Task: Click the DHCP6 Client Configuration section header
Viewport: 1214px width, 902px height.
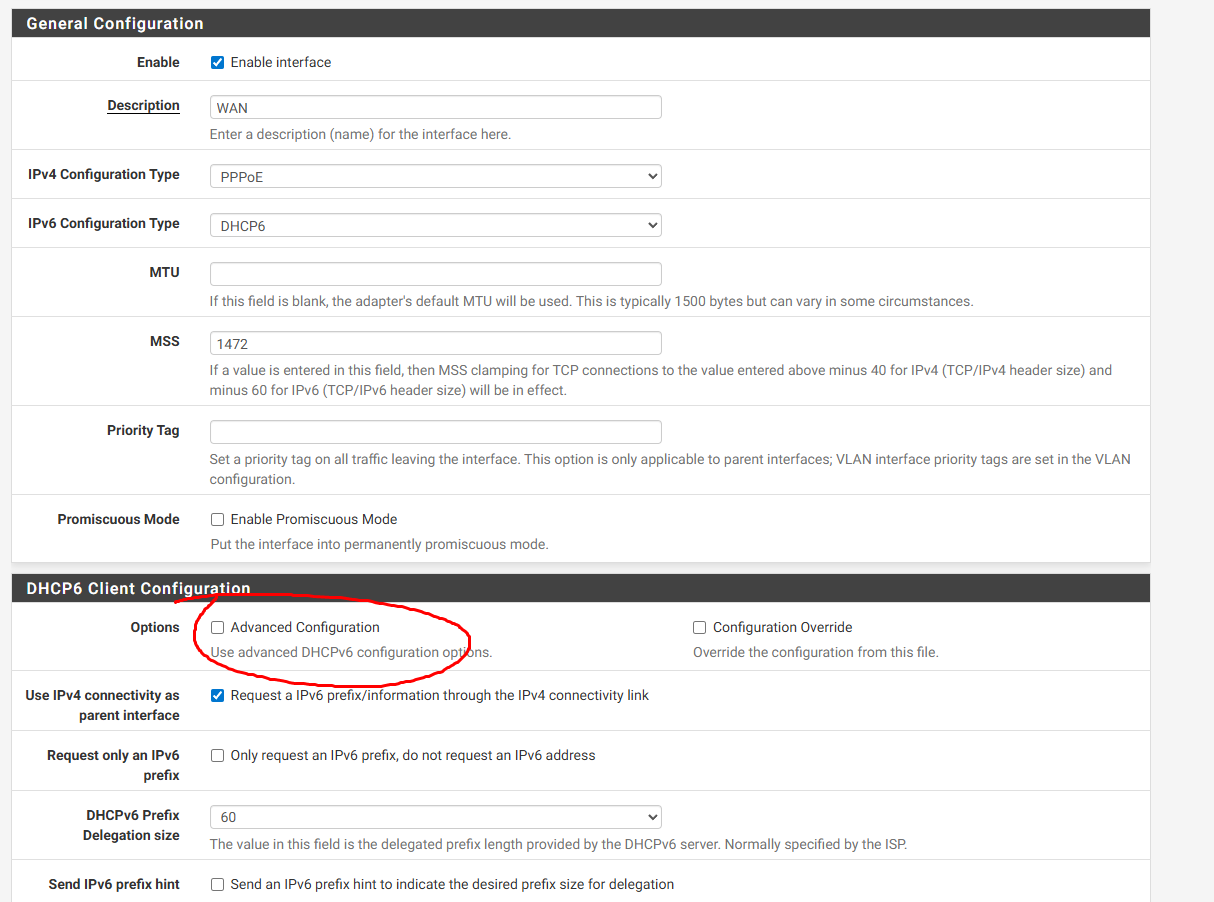Action: (x=581, y=588)
